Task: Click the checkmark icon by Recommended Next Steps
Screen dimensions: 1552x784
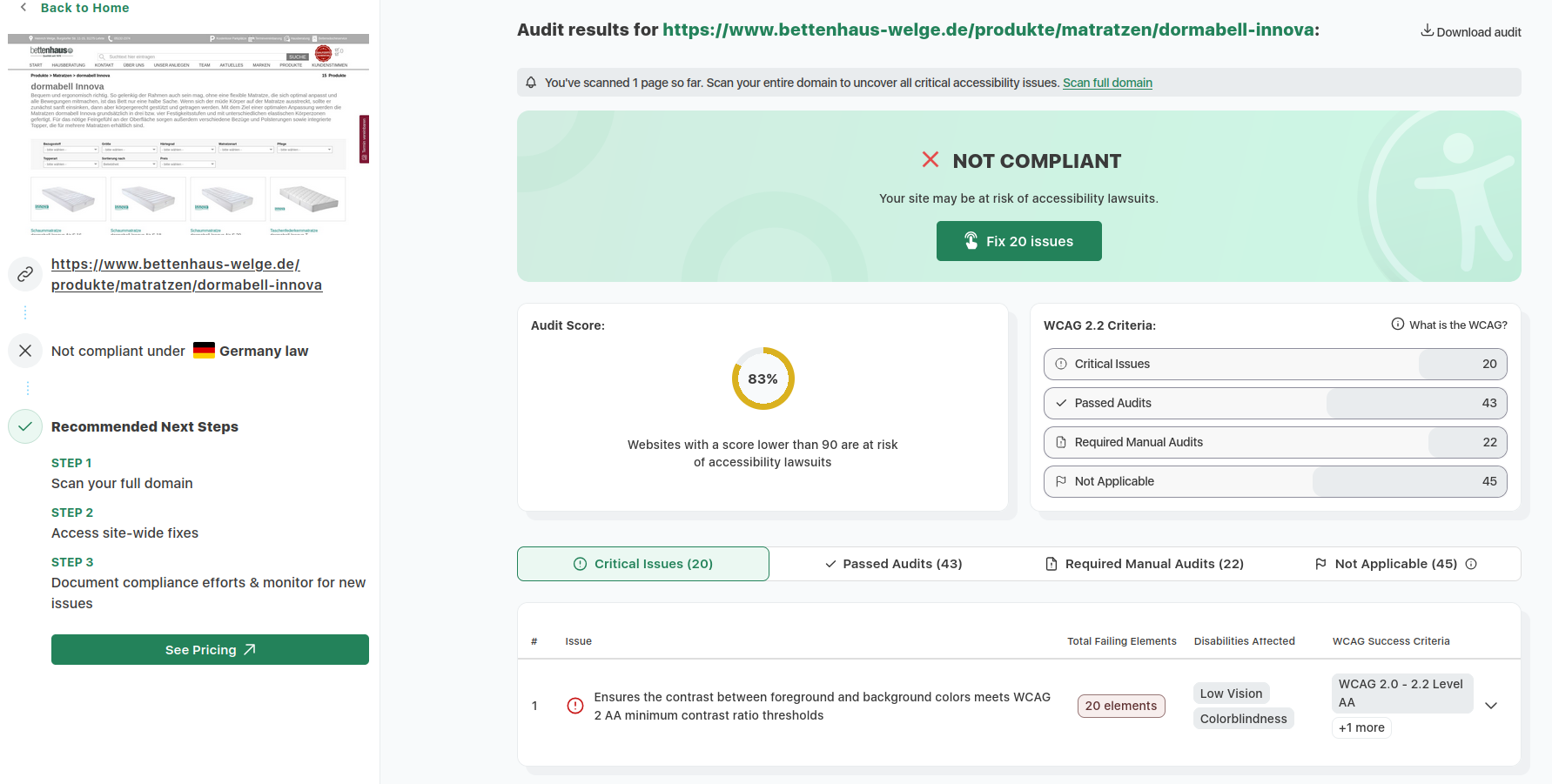Action: (25, 426)
